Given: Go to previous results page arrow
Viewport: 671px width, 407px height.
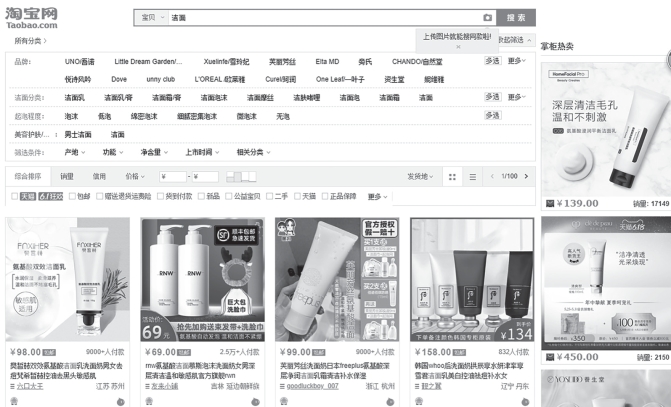Looking at the screenshot, I should coord(492,176).
